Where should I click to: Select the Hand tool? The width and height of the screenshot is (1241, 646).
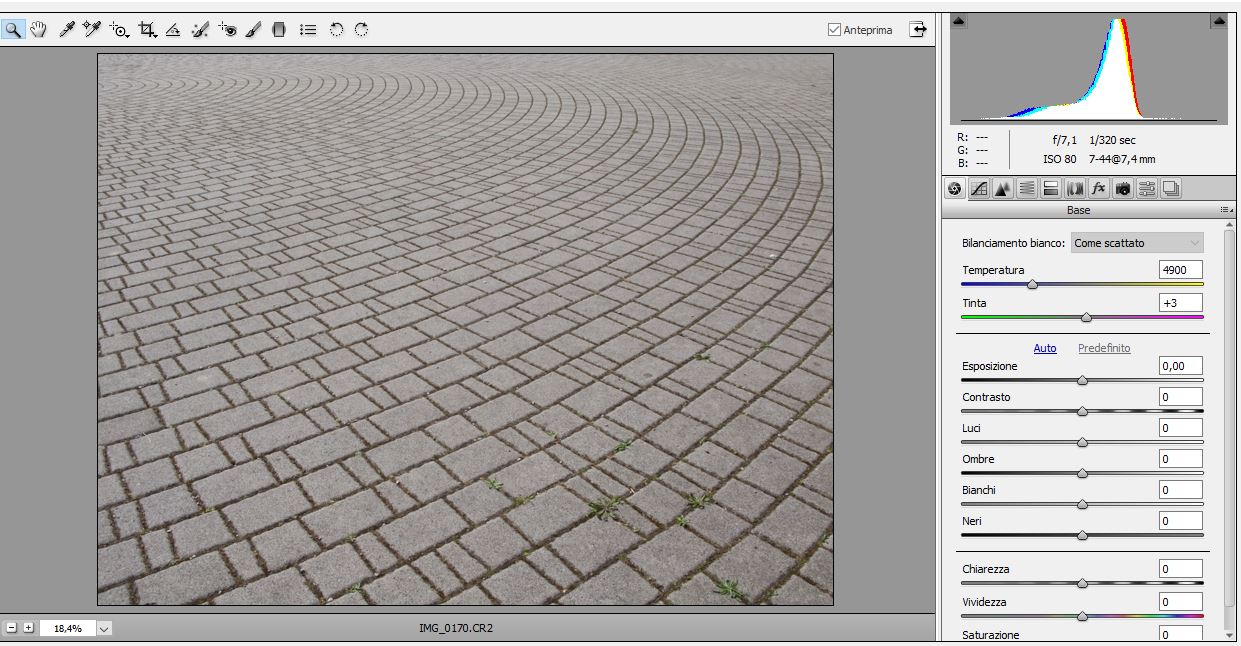[x=38, y=30]
